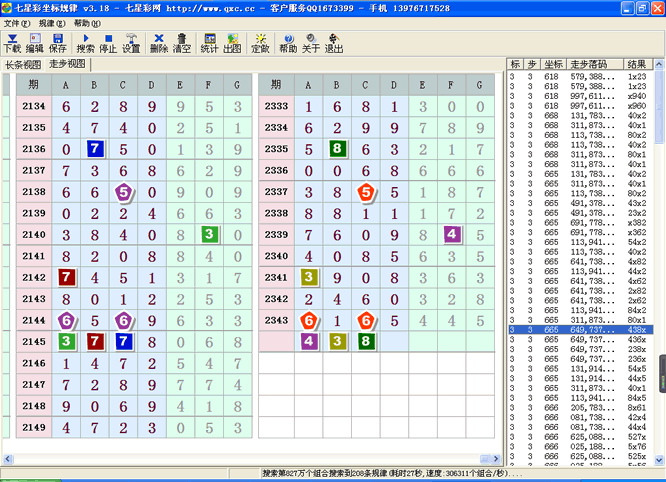Click the 清空 clear toolbar icon
This screenshot has width=666, height=482.
coord(181,44)
